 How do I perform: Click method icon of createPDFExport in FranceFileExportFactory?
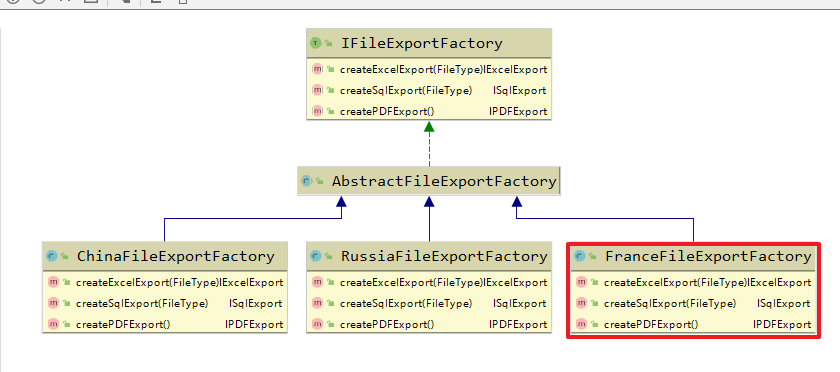[581, 324]
